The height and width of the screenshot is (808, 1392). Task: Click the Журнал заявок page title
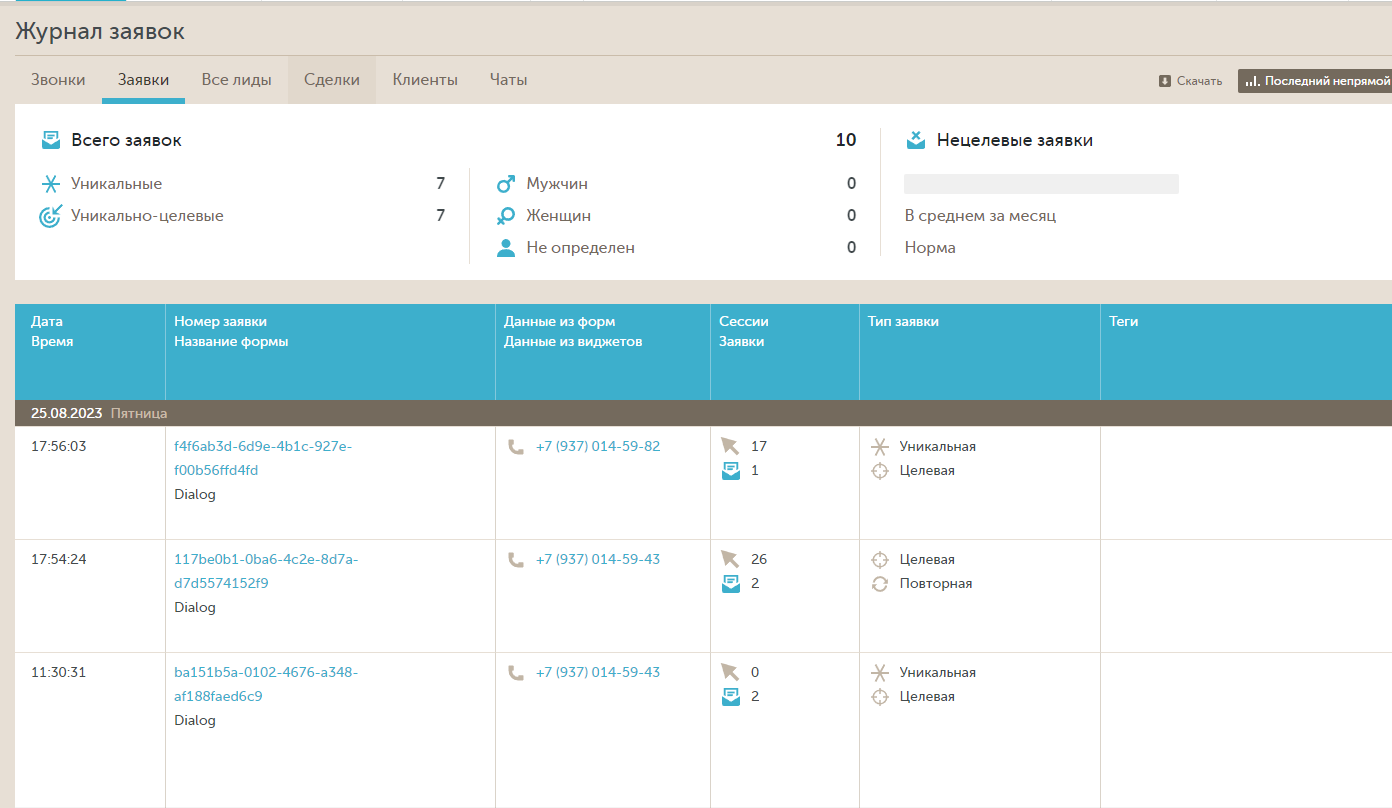point(100,32)
